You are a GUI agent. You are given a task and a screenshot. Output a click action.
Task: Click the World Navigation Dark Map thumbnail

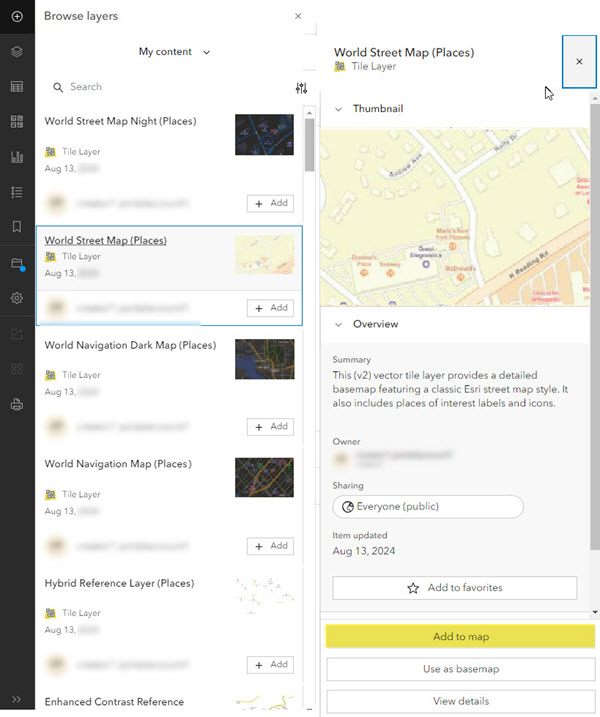click(264, 359)
